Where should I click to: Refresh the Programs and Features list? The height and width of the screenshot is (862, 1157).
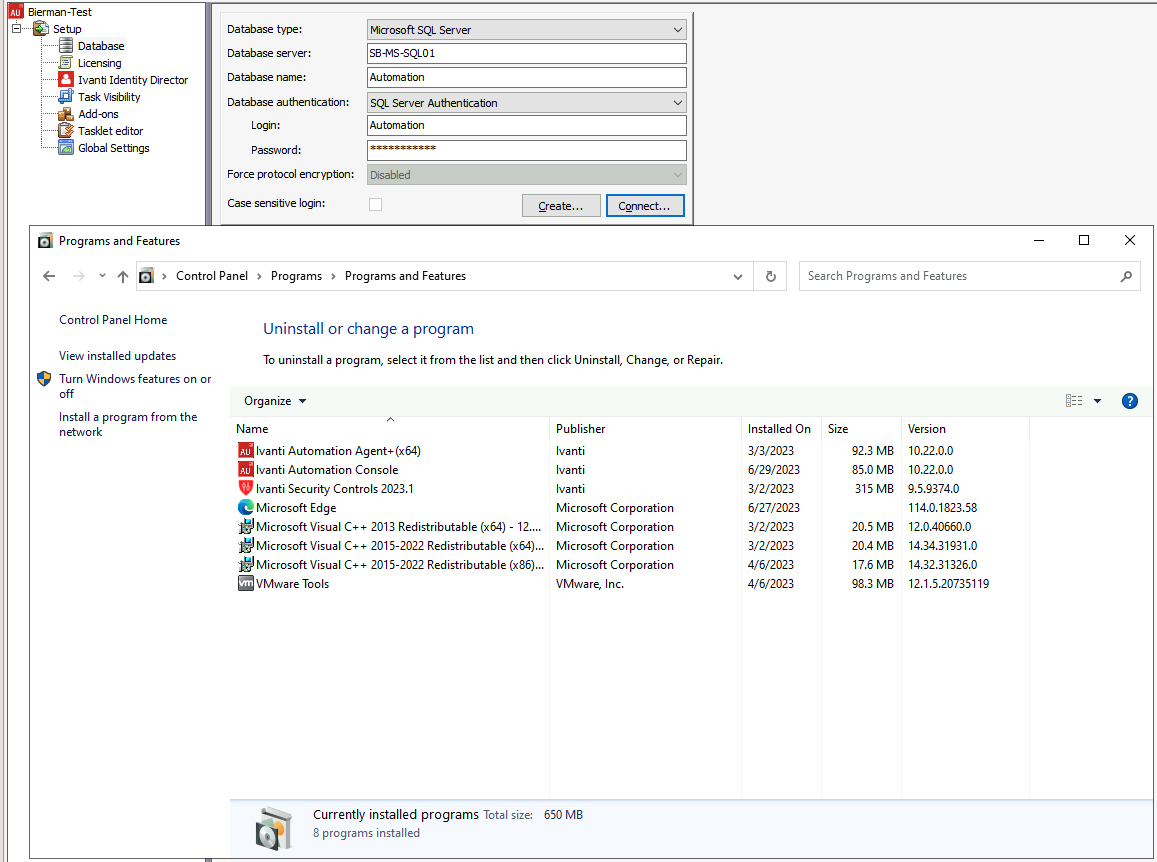(x=770, y=276)
